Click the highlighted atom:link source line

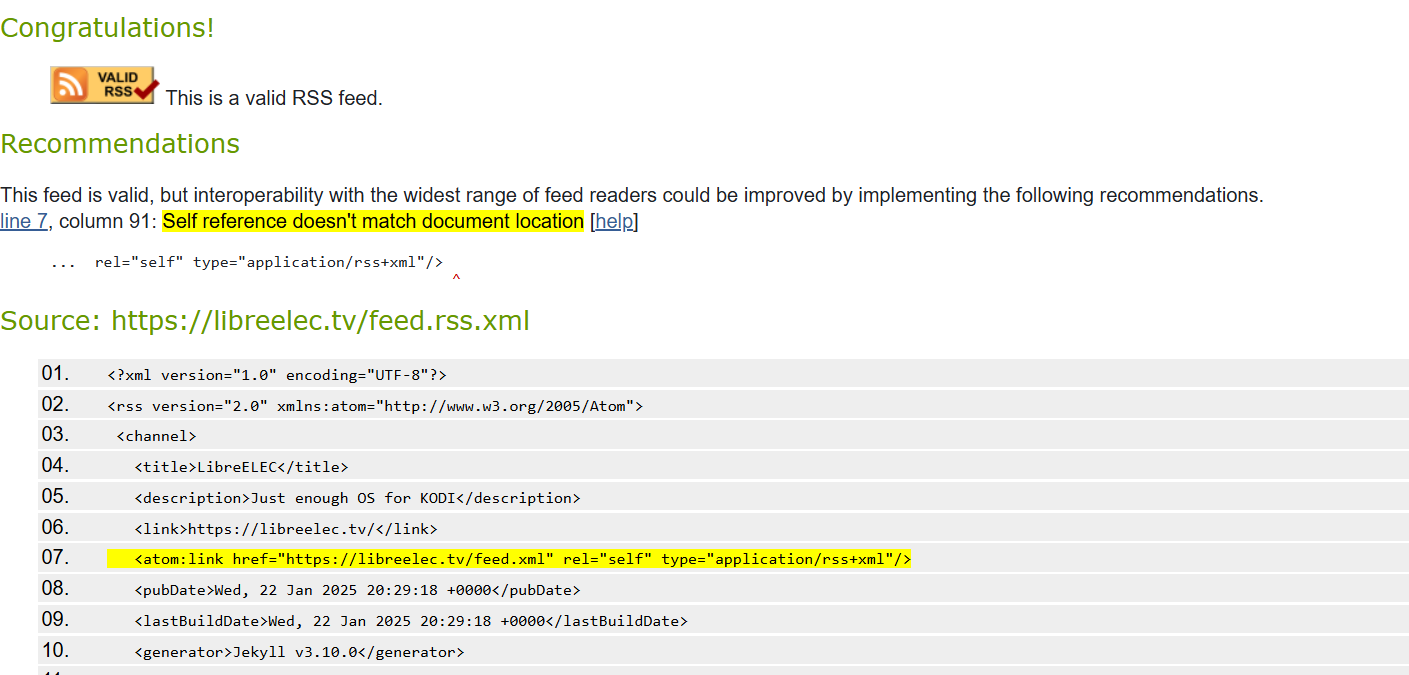(522, 559)
